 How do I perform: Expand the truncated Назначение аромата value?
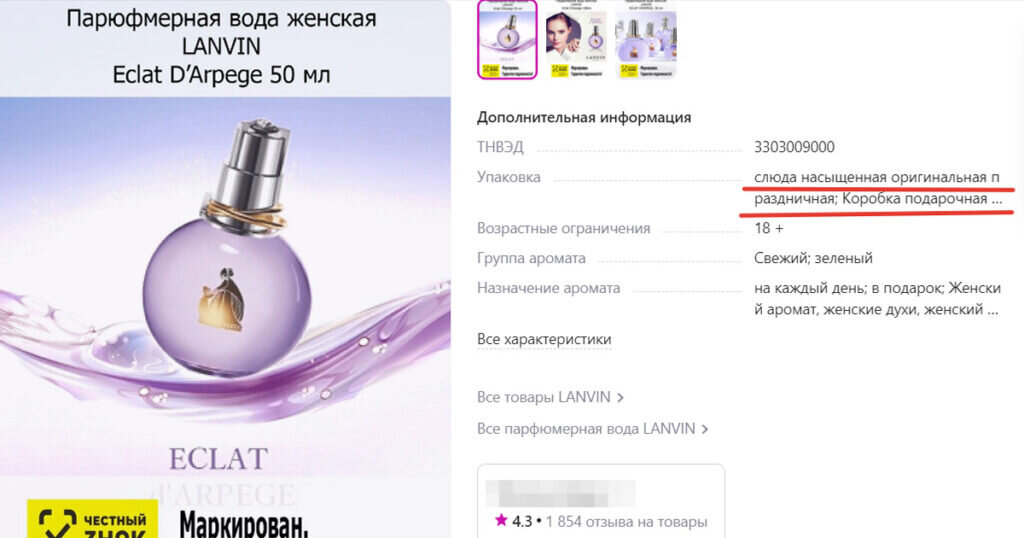pyautogui.click(x=877, y=299)
